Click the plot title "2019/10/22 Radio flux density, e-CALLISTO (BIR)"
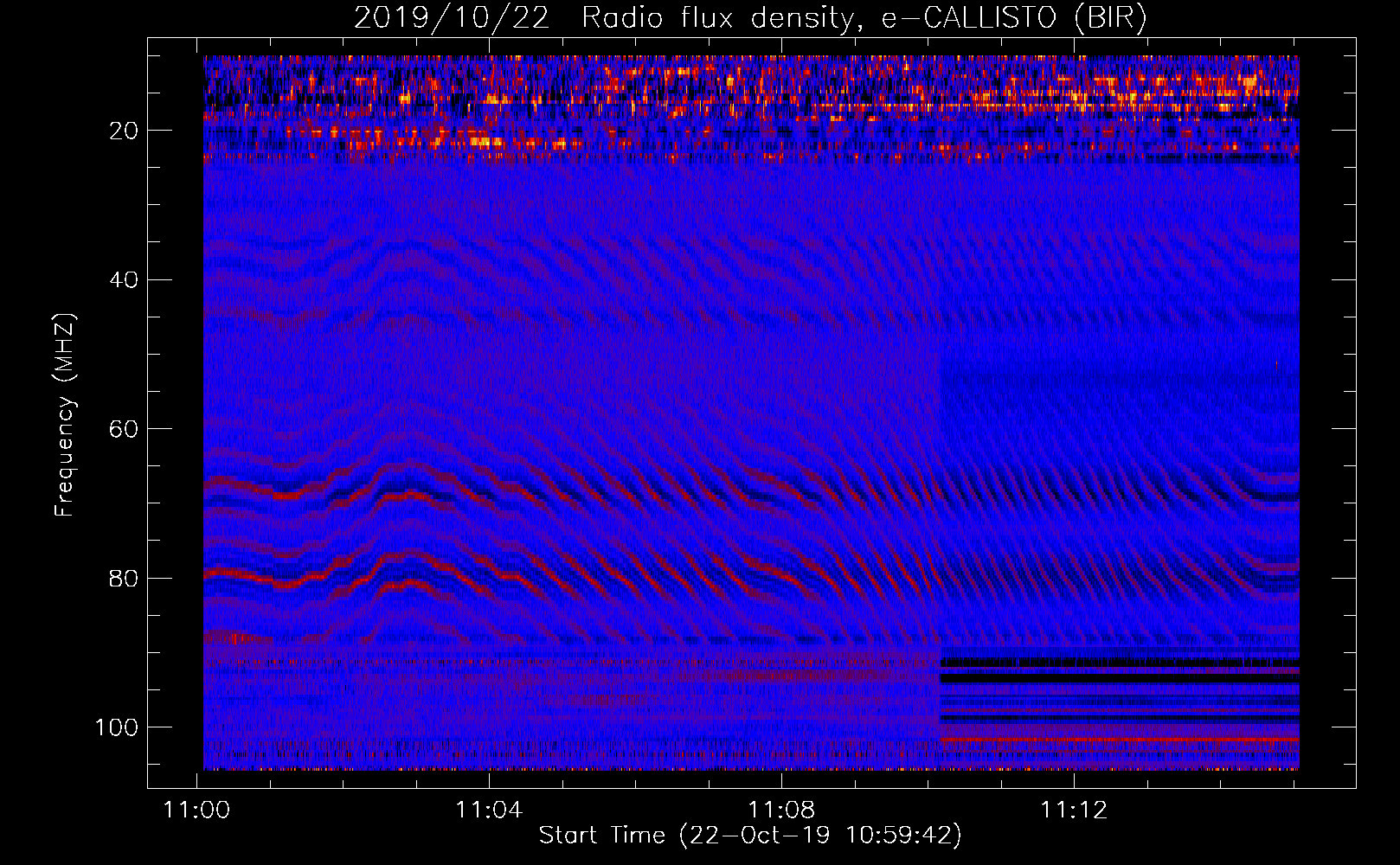The height and width of the screenshot is (865, 1400). point(750,18)
